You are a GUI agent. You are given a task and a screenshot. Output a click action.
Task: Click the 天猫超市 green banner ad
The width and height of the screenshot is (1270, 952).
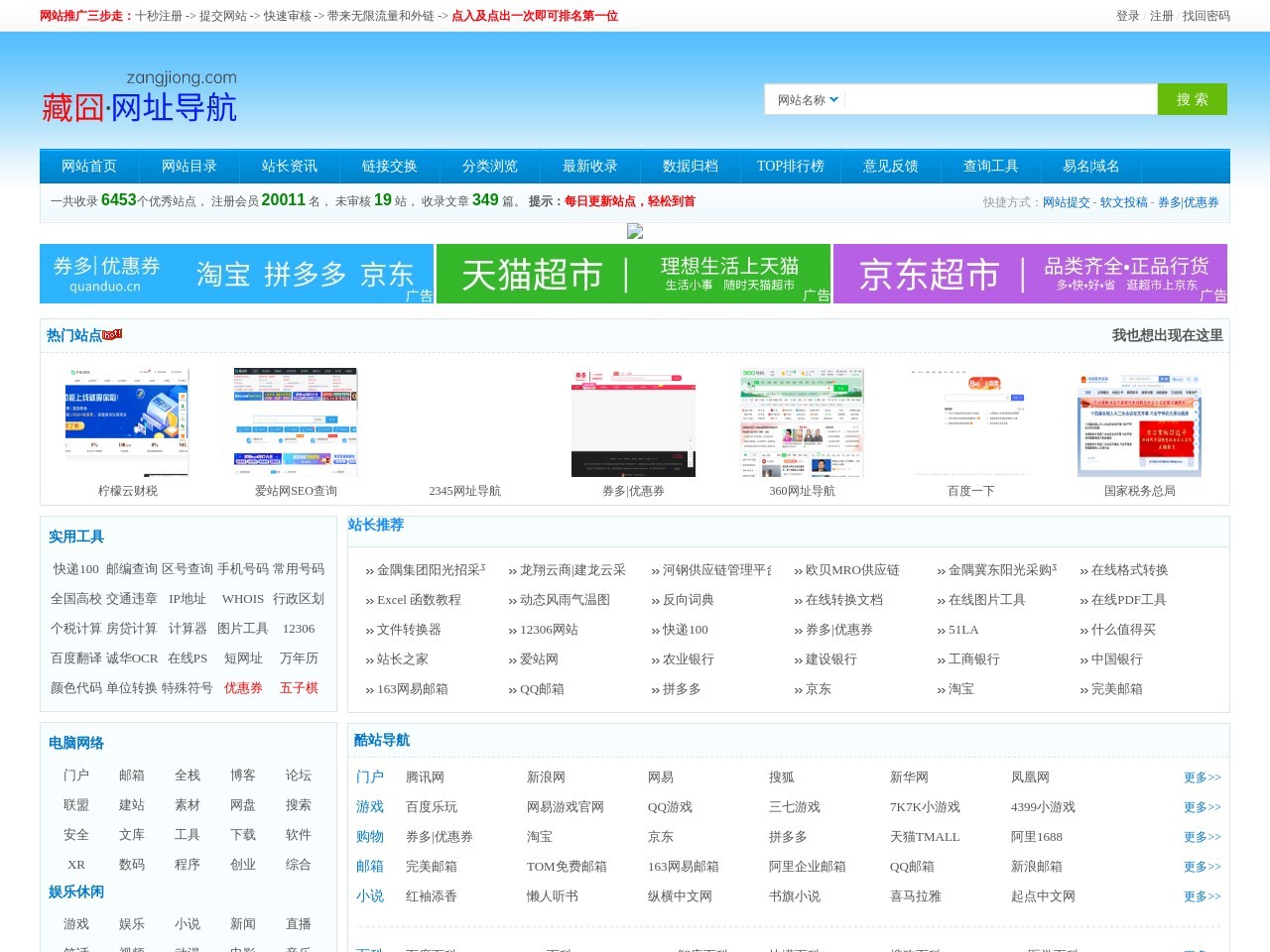coord(633,274)
